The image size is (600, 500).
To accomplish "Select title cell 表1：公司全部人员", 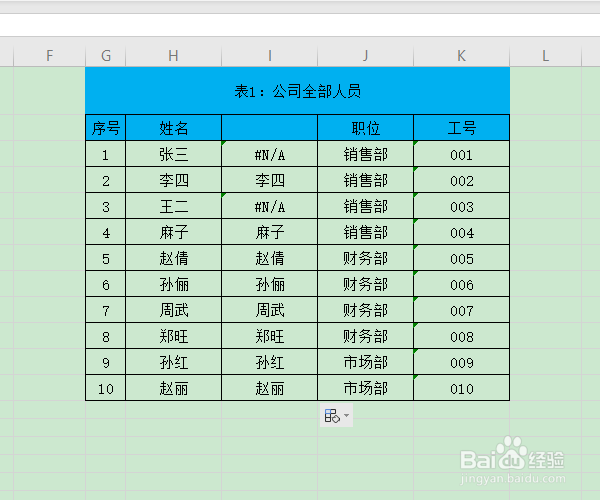I will point(297,91).
